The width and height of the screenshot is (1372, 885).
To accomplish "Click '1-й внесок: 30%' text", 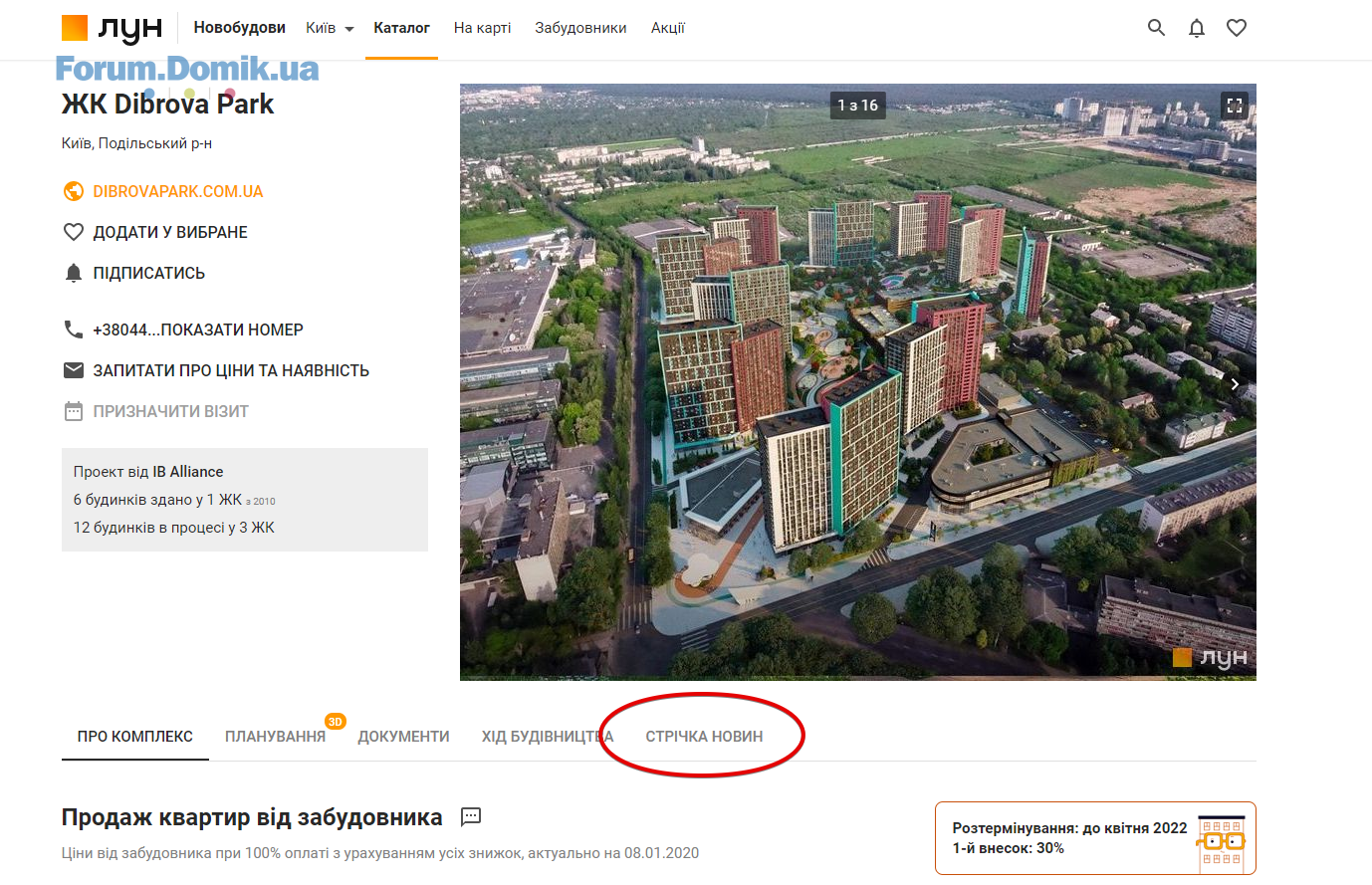I will pyautogui.click(x=1009, y=848).
